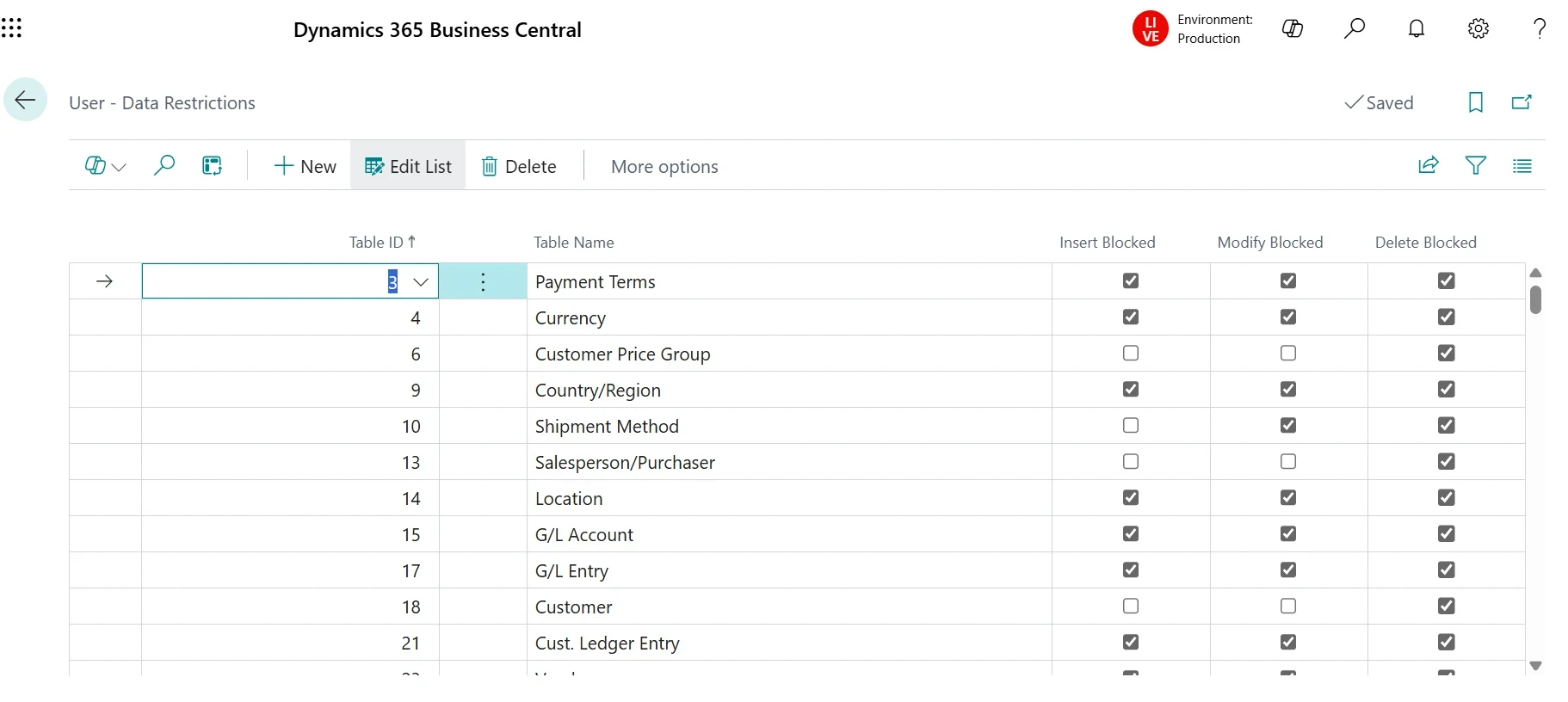This screenshot has width=1568, height=702.
Task: Enable Modify Blocked for Salesperson/Purchaser
Action: pos(1288,461)
